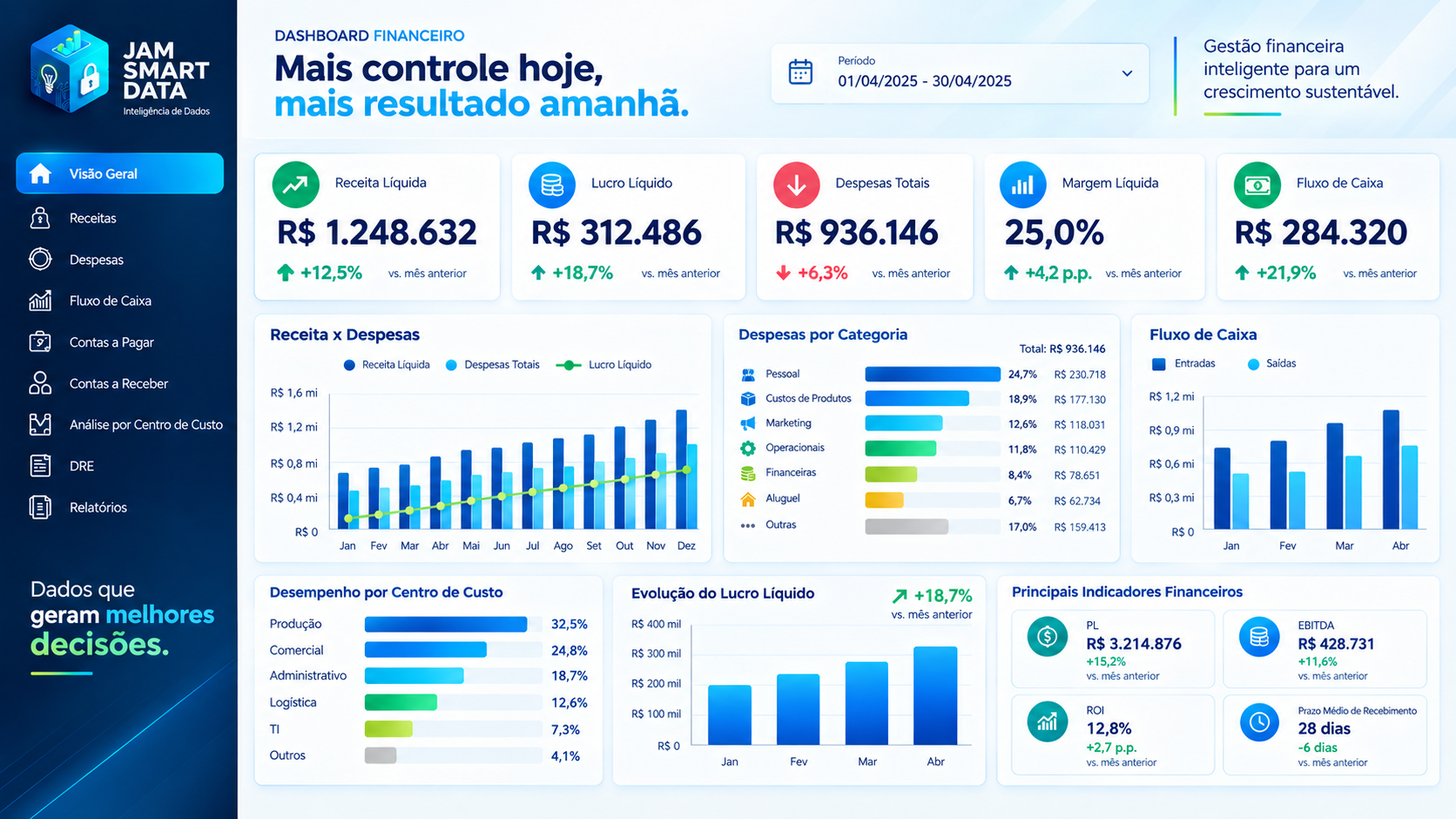Click the Total: R$ 936.146 label
The height and width of the screenshot is (819, 1456).
[1062, 349]
